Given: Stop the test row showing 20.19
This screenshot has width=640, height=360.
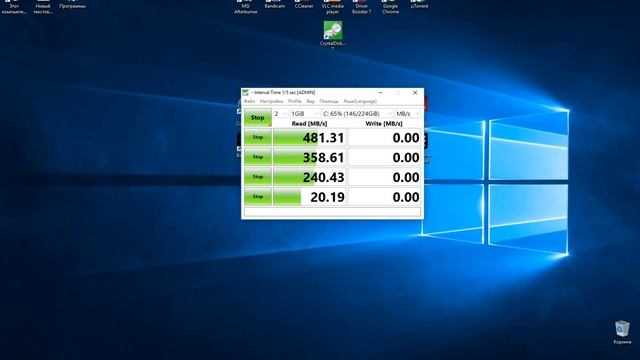Looking at the screenshot, I should pyautogui.click(x=258, y=197).
